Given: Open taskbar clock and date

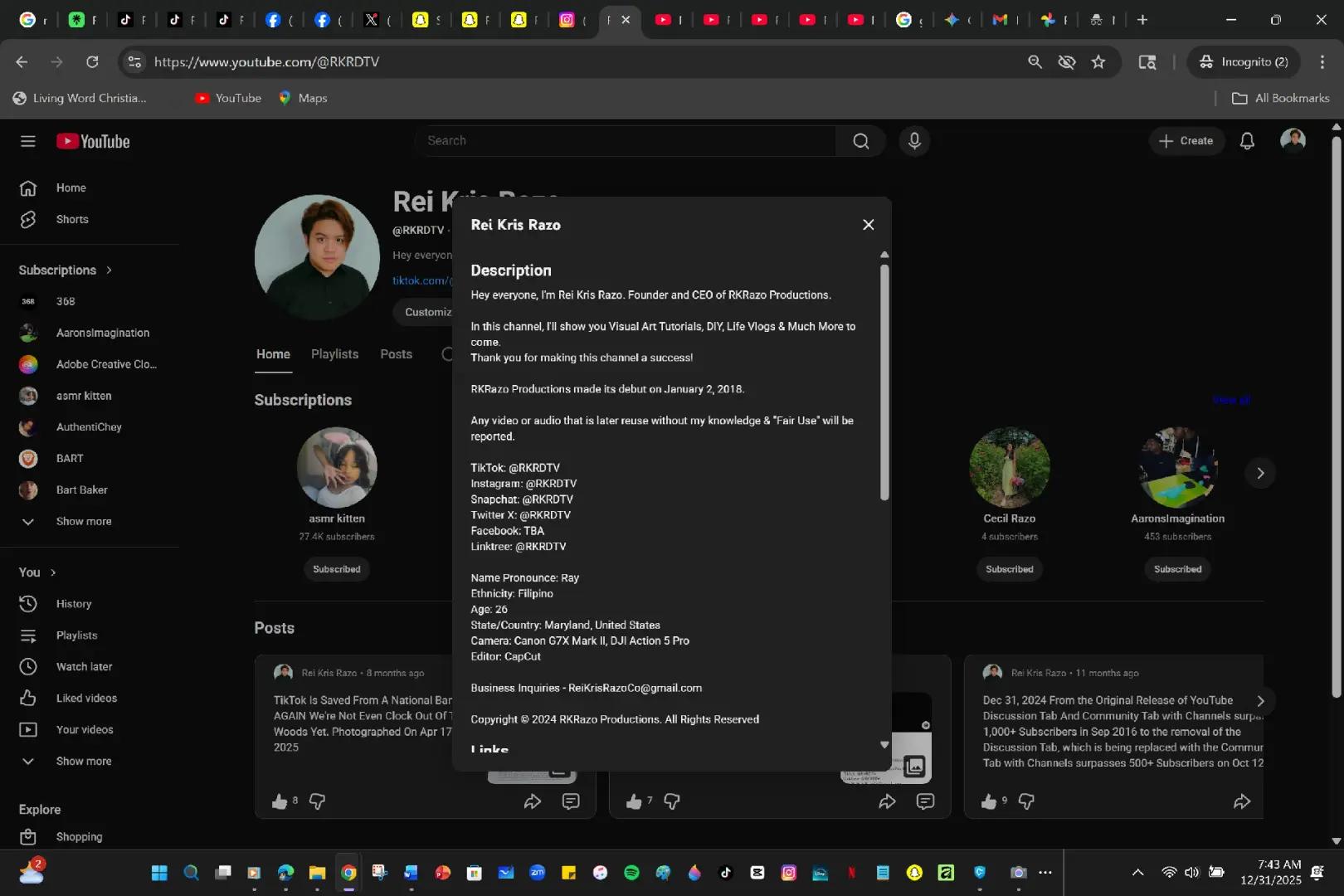Looking at the screenshot, I should tap(1271, 872).
